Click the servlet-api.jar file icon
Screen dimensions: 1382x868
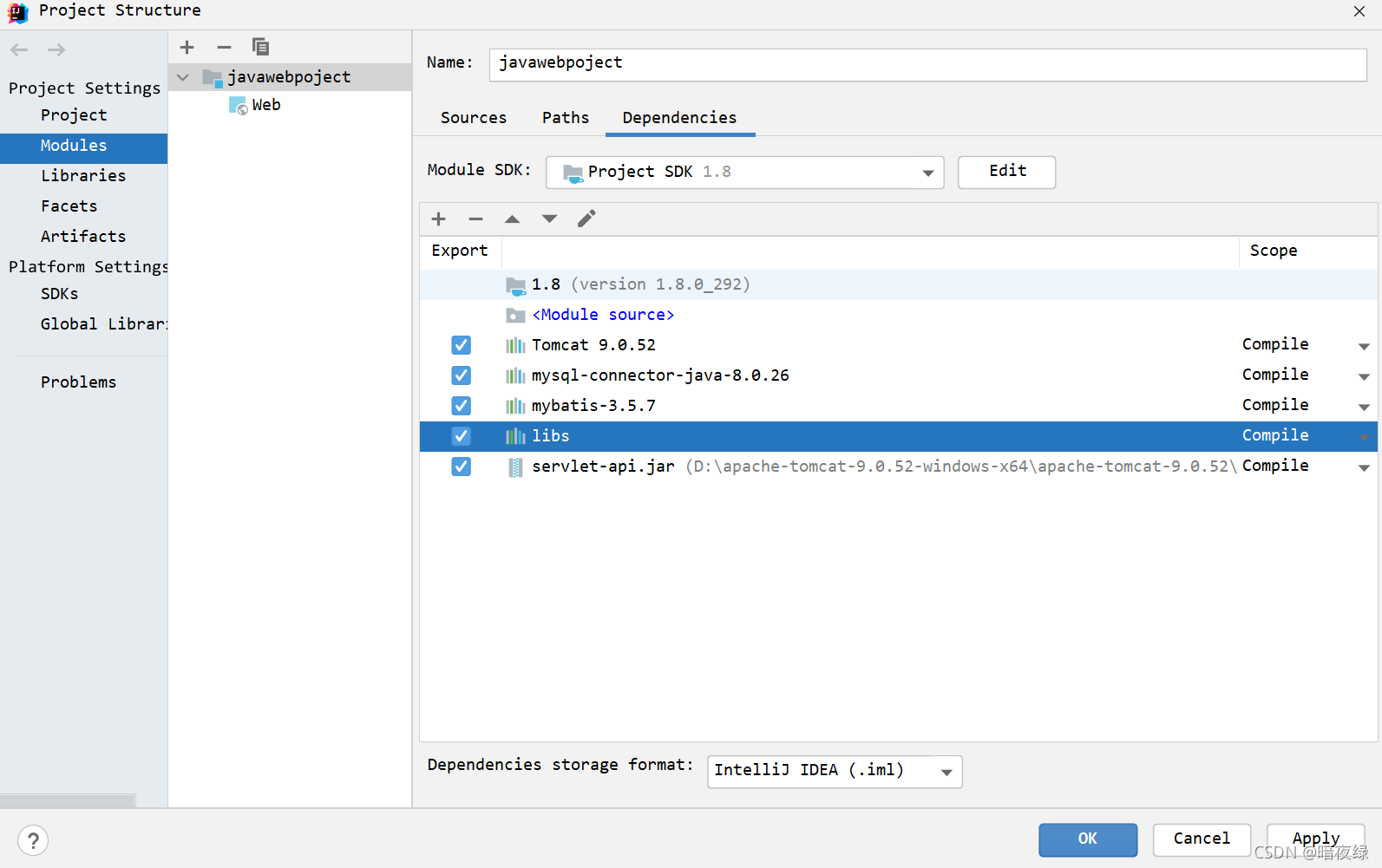pyautogui.click(x=515, y=467)
